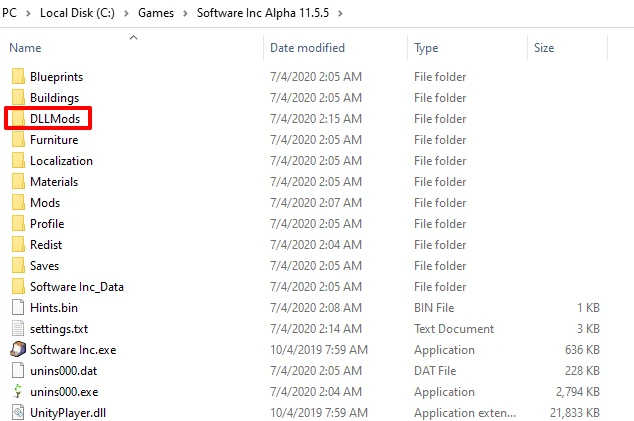Go to Games folder in breadcrumb
Screen dimensions: 634x421
(x=156, y=13)
